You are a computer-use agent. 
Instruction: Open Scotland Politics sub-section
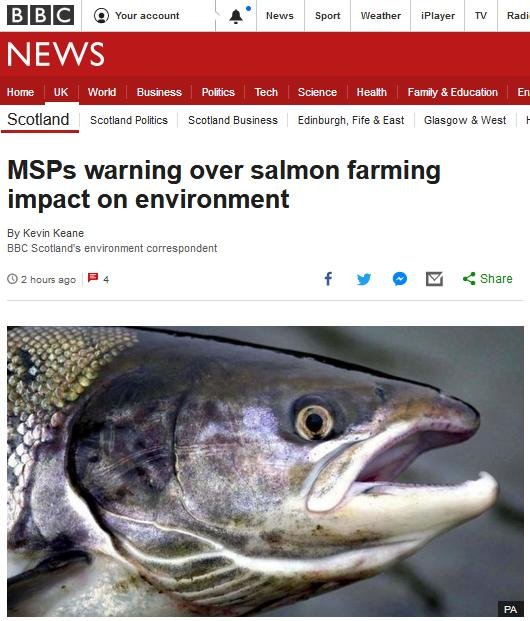pos(129,120)
